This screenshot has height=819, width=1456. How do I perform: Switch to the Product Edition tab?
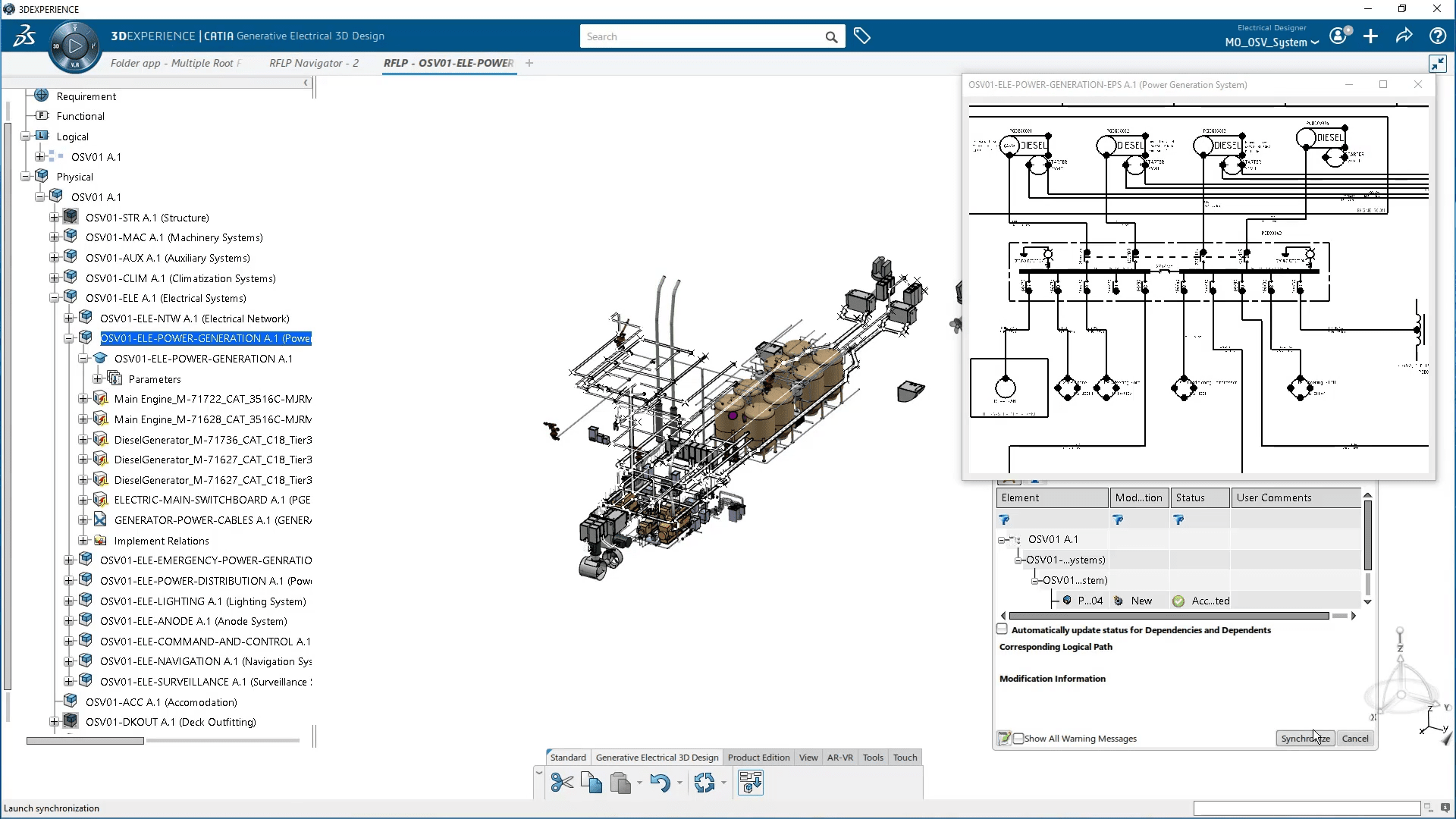tap(758, 758)
